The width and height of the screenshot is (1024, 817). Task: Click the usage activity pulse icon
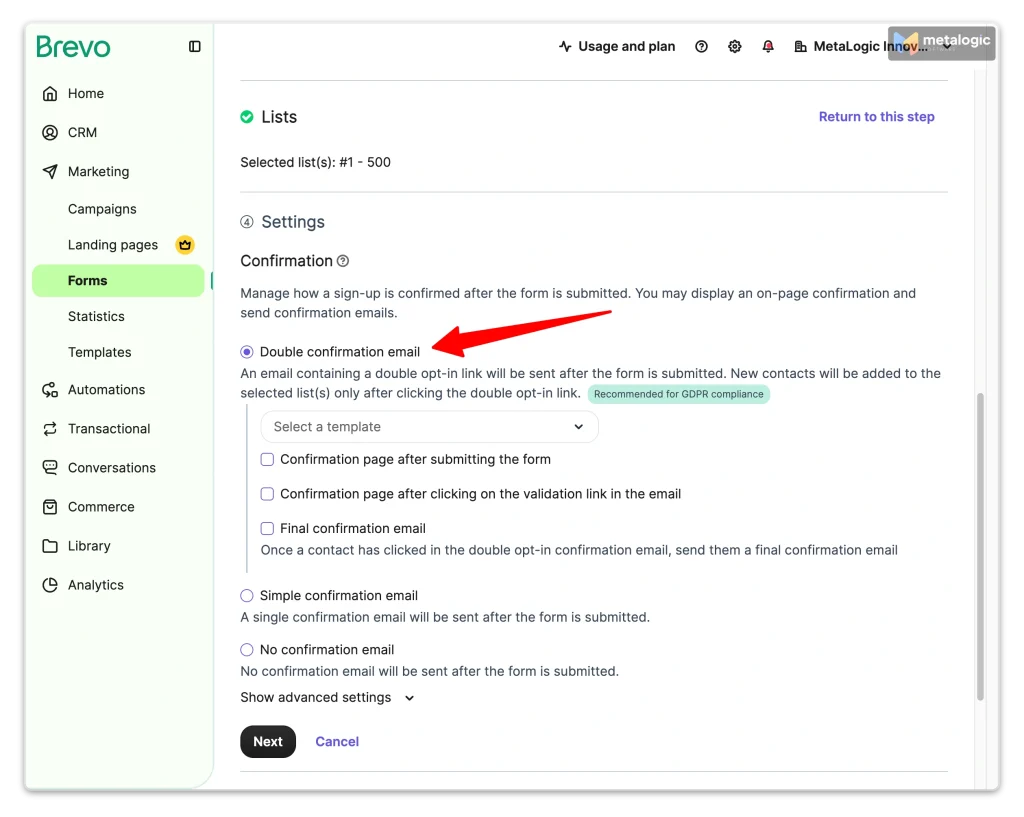pyautogui.click(x=566, y=46)
